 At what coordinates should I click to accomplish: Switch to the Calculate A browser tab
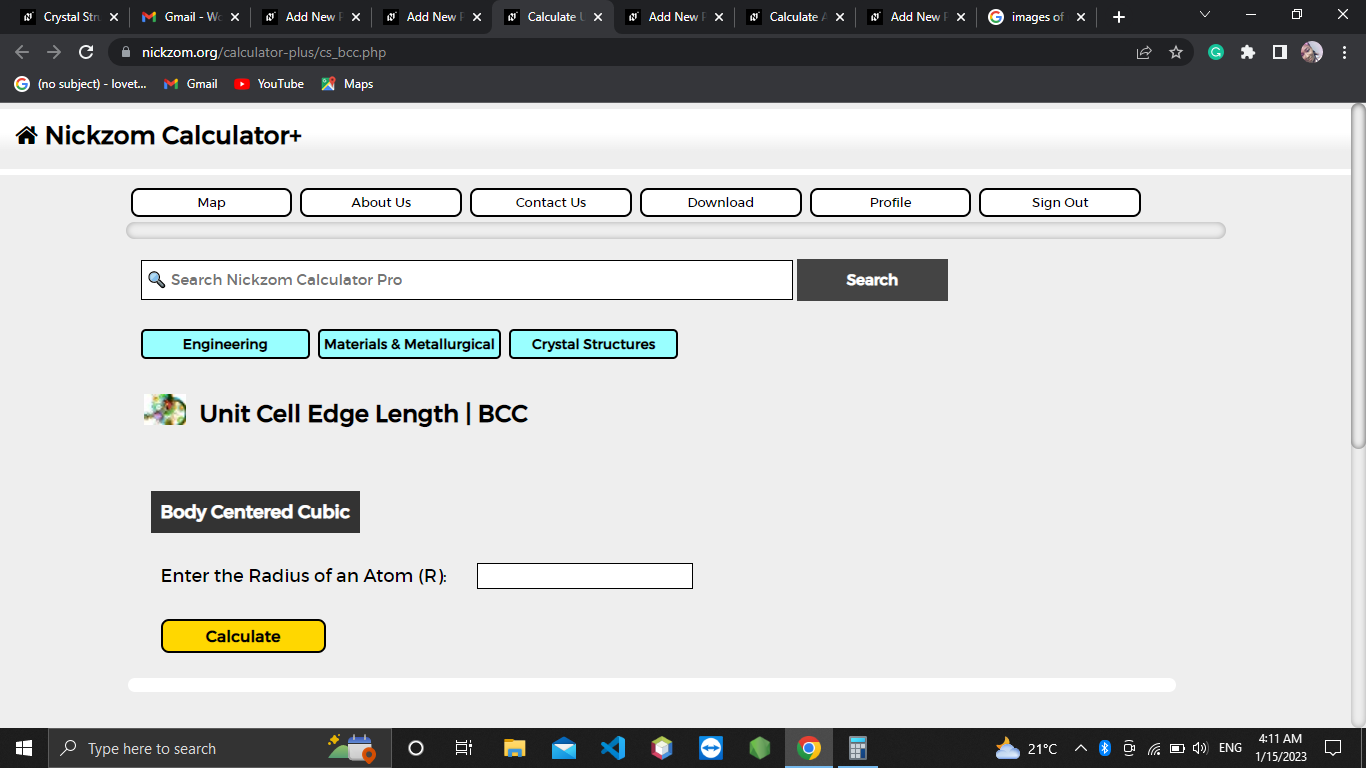pyautogui.click(x=795, y=17)
